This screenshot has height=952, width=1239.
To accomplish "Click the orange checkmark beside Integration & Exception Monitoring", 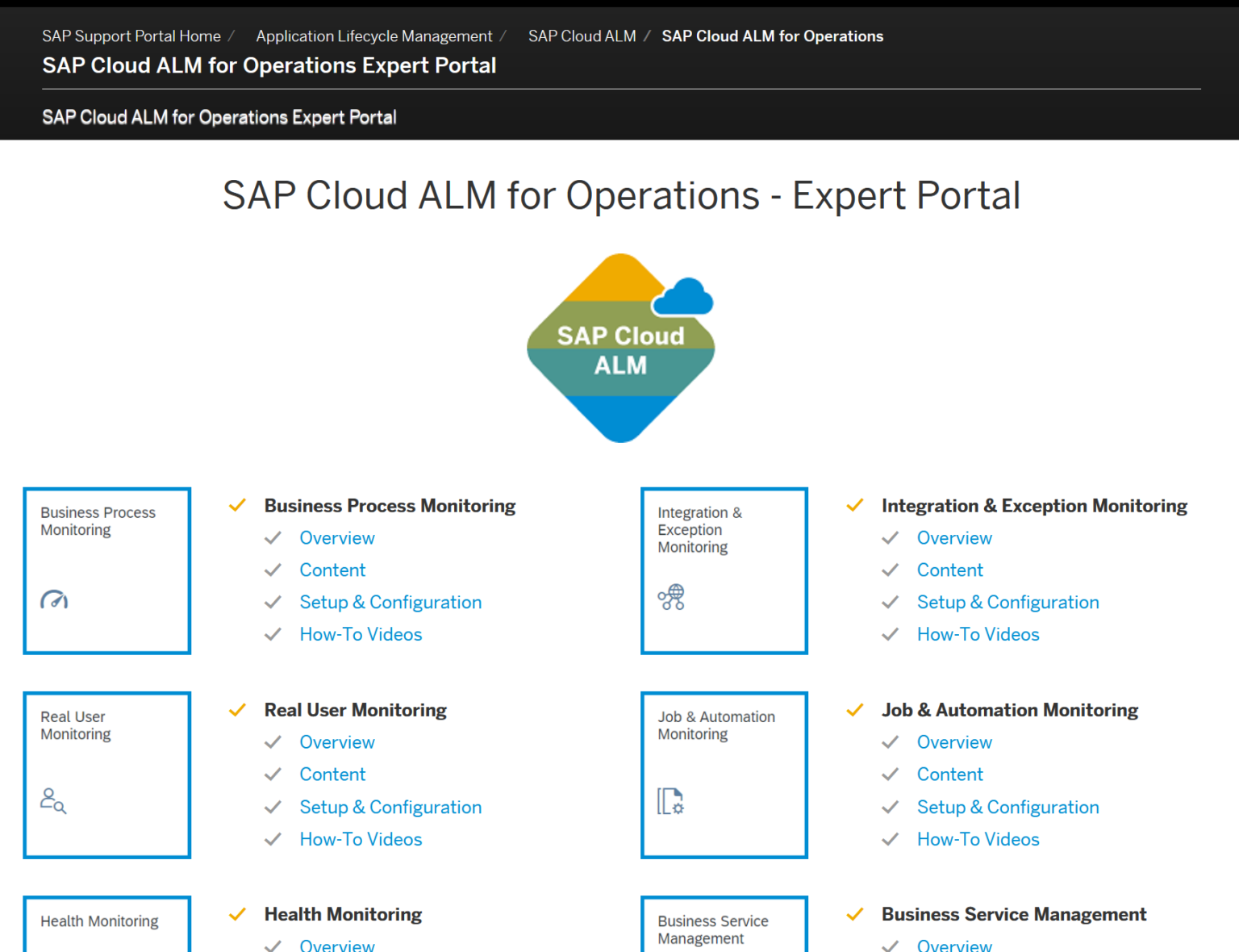I will click(x=854, y=505).
